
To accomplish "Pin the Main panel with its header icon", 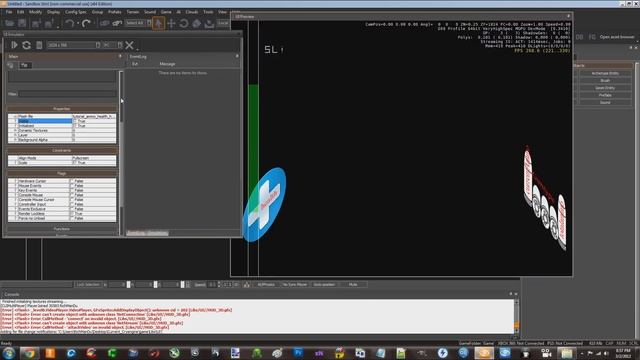I will (120, 56).
